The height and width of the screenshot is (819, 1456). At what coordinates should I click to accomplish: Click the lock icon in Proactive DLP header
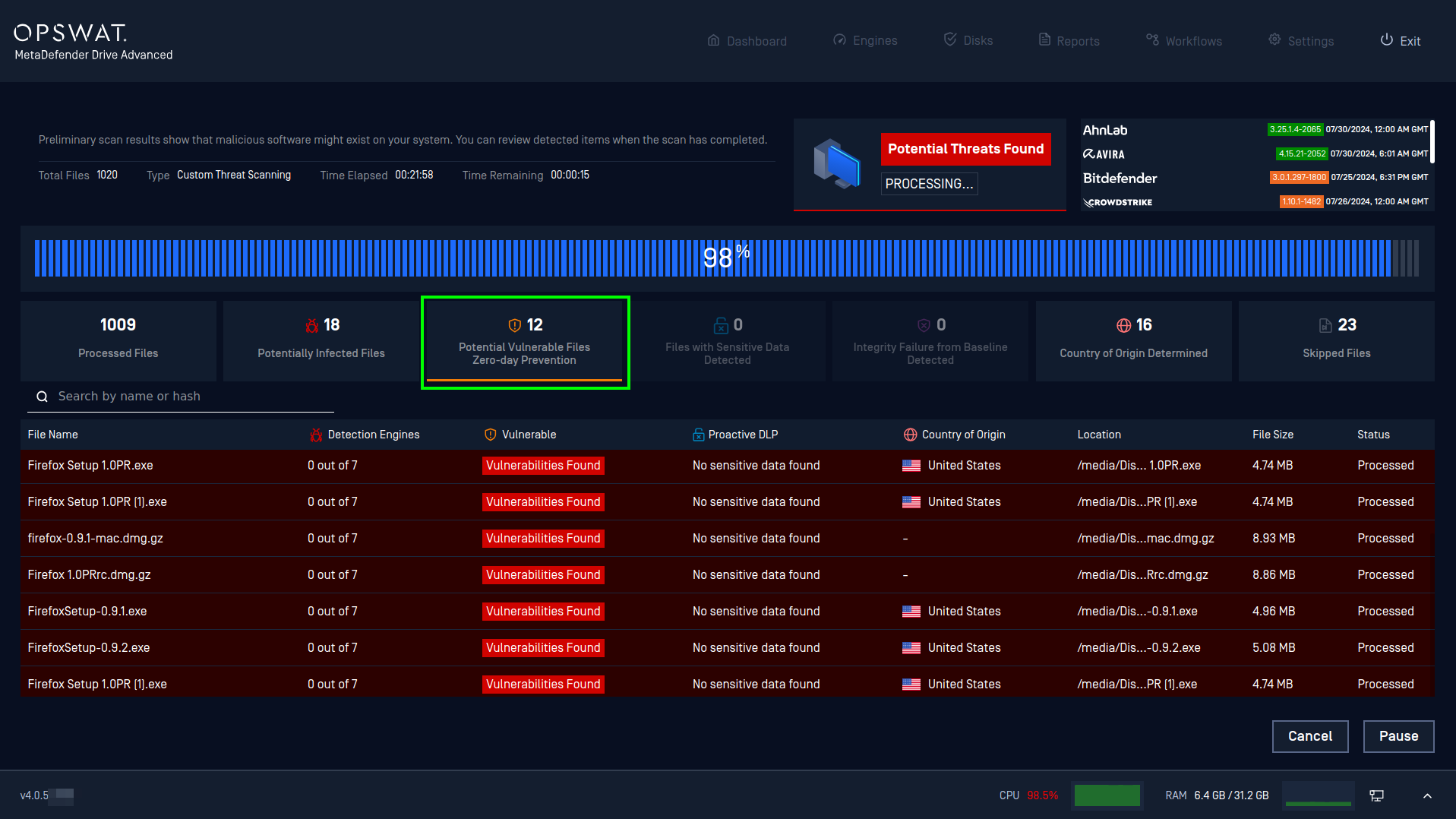pyautogui.click(x=698, y=435)
